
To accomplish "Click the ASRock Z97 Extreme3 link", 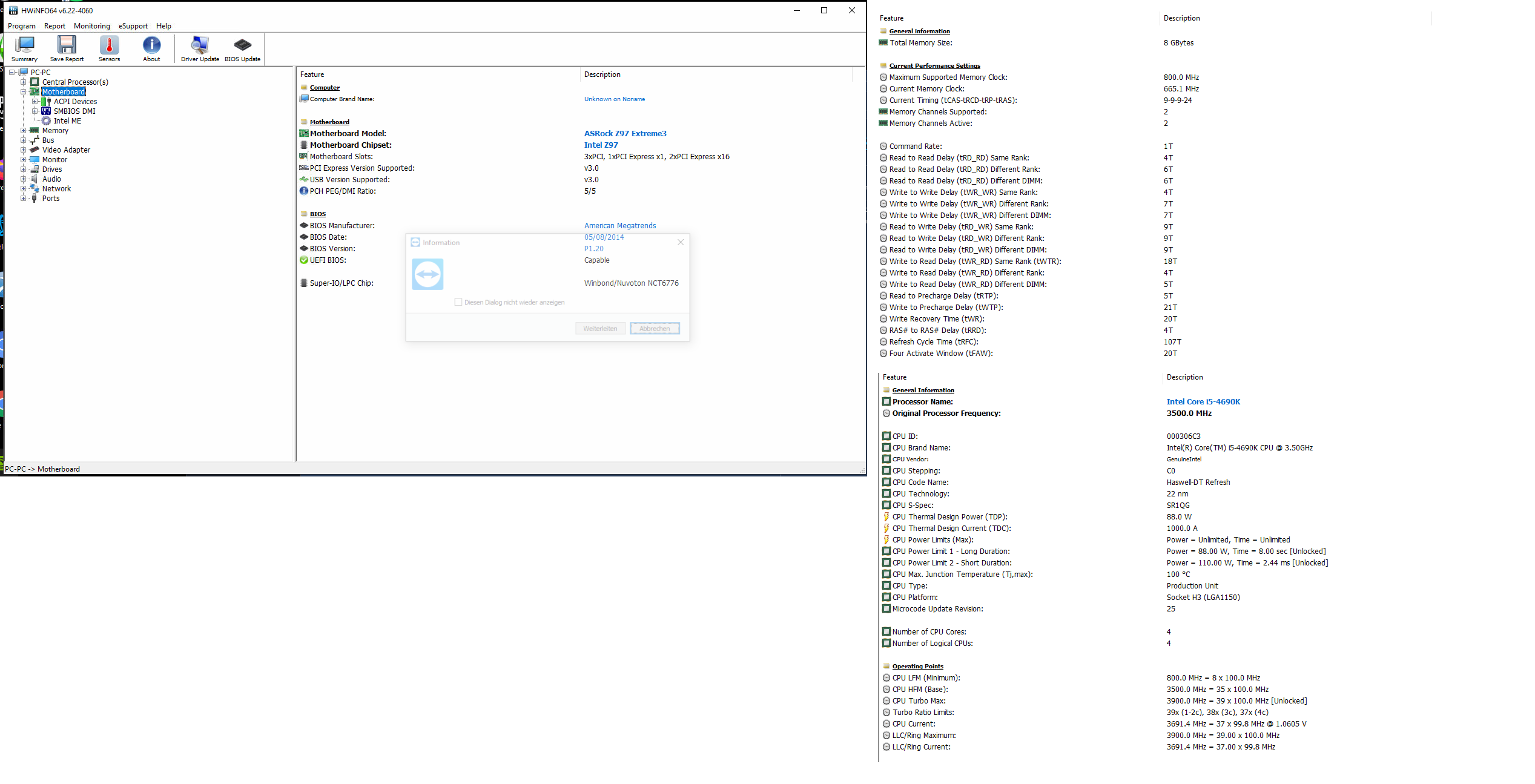I will tap(625, 134).
